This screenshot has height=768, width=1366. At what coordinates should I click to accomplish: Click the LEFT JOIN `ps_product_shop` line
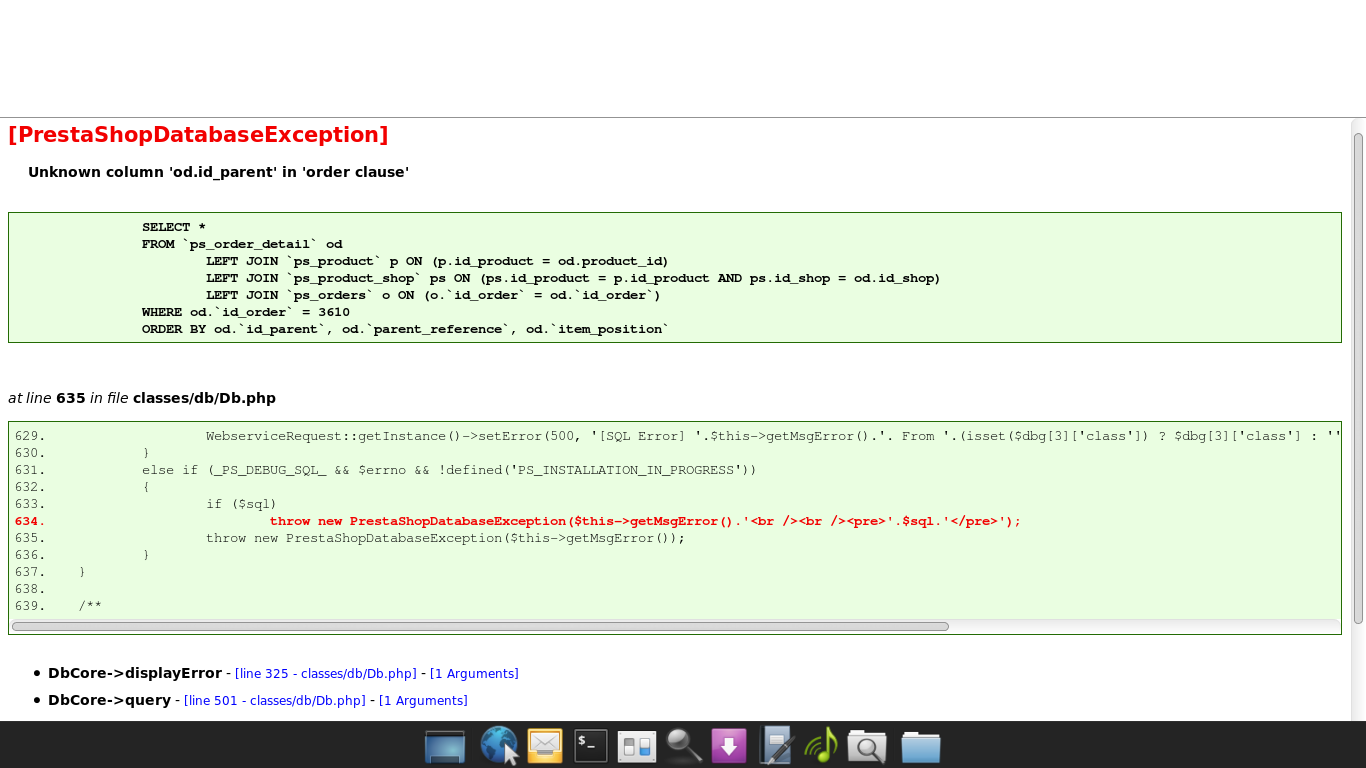pos(573,278)
